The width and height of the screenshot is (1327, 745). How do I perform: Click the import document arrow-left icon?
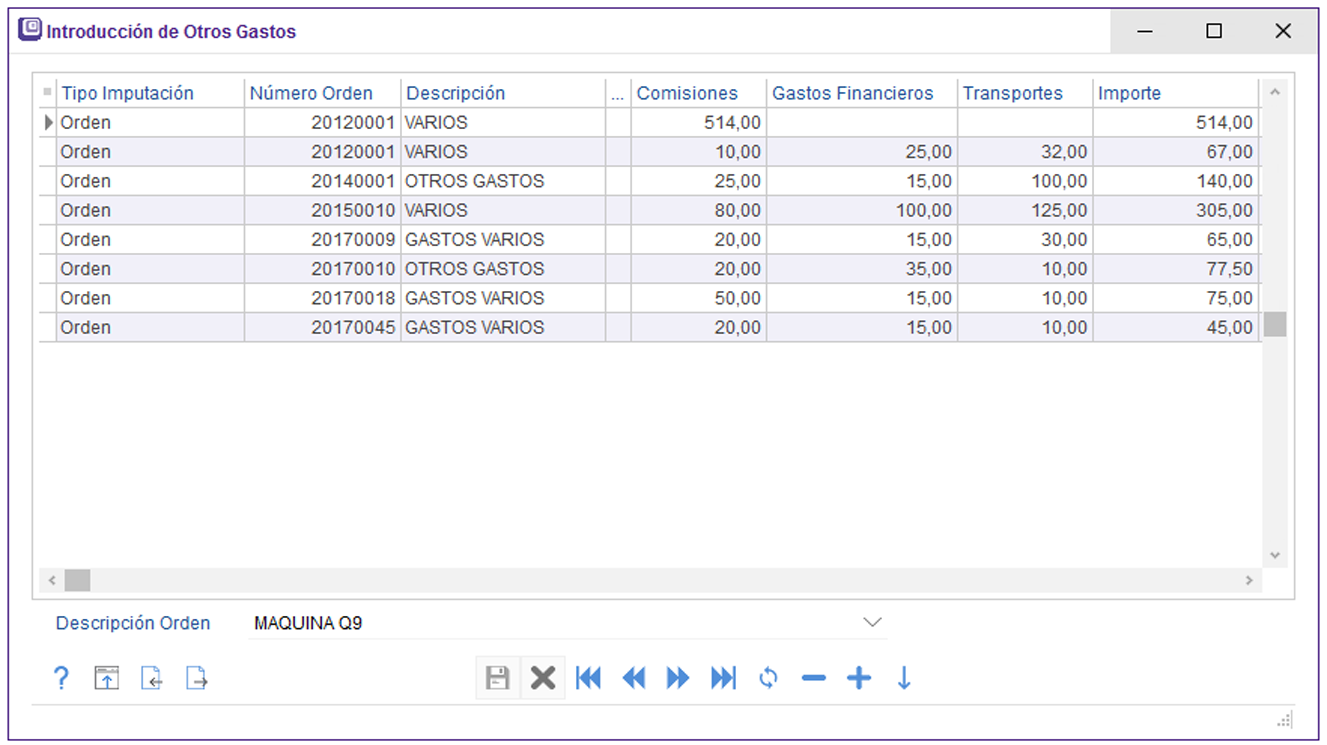pyautogui.click(x=151, y=678)
